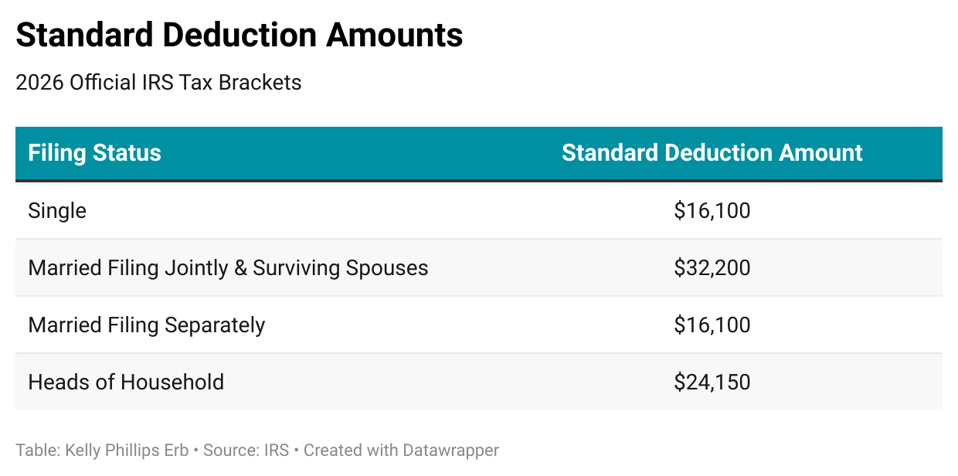Screen dimensions: 958x476
Task: Select the Heads of Household row
Action: click(x=126, y=382)
